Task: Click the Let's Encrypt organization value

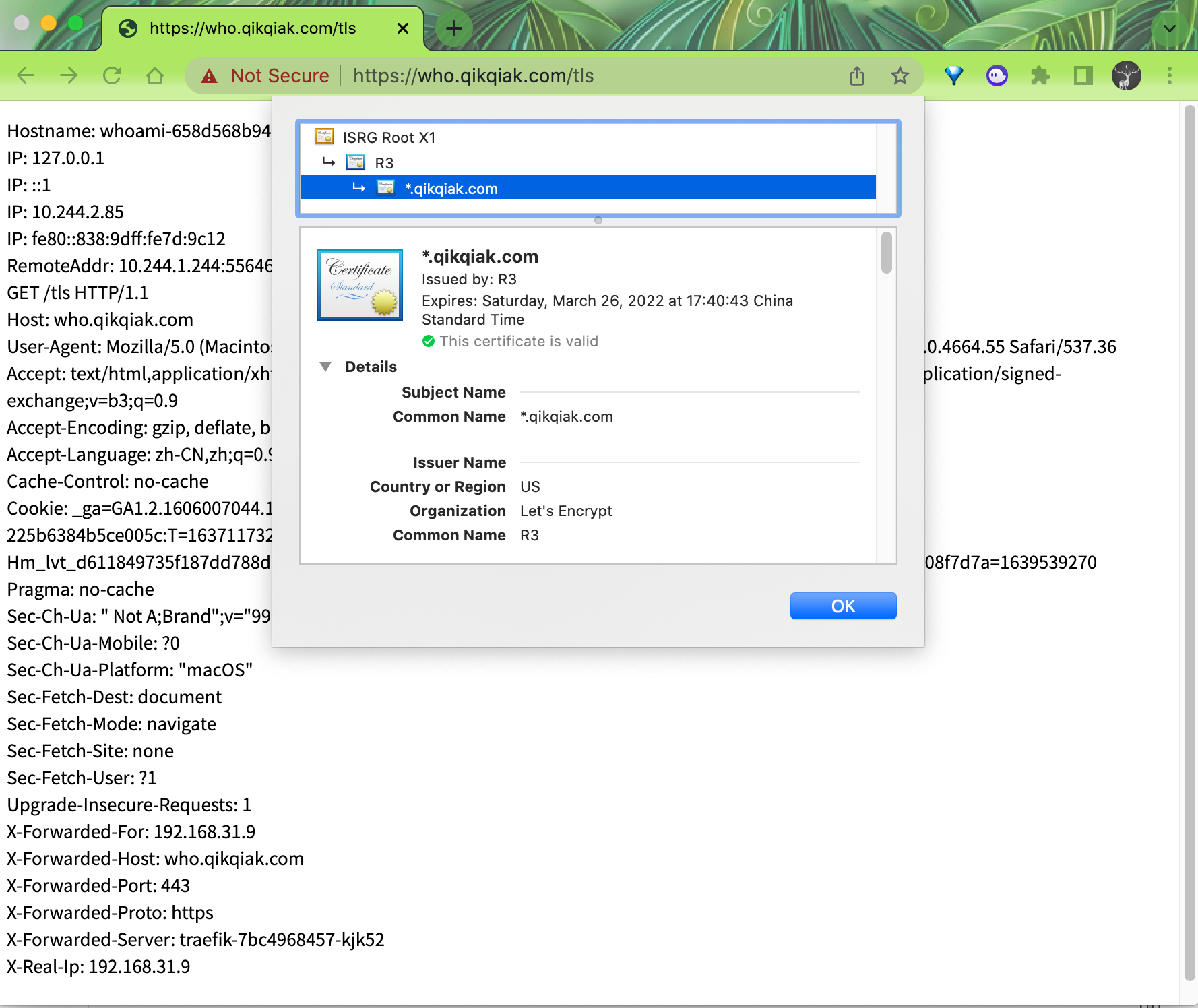Action: click(x=566, y=511)
